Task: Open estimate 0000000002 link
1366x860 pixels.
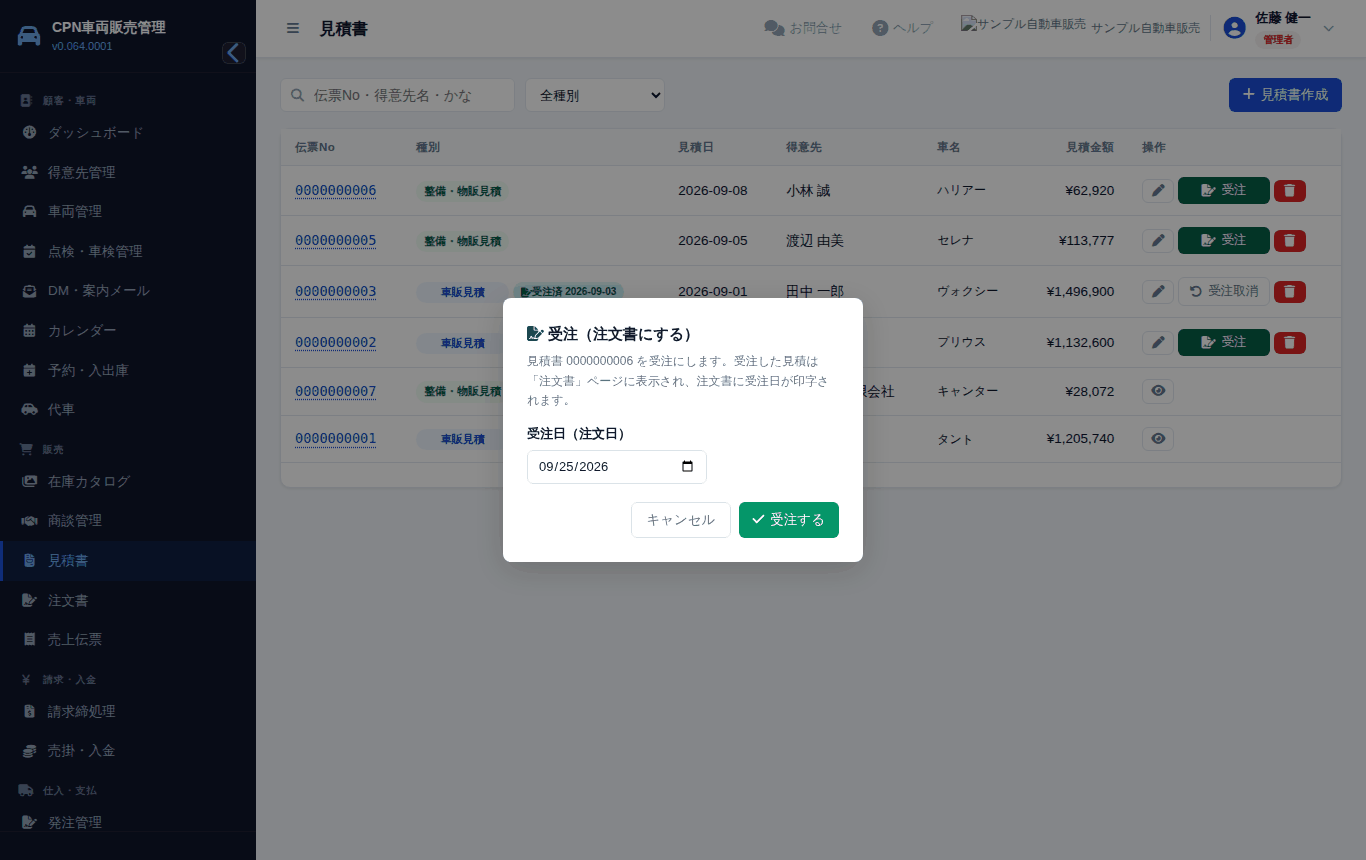Action: point(335,342)
